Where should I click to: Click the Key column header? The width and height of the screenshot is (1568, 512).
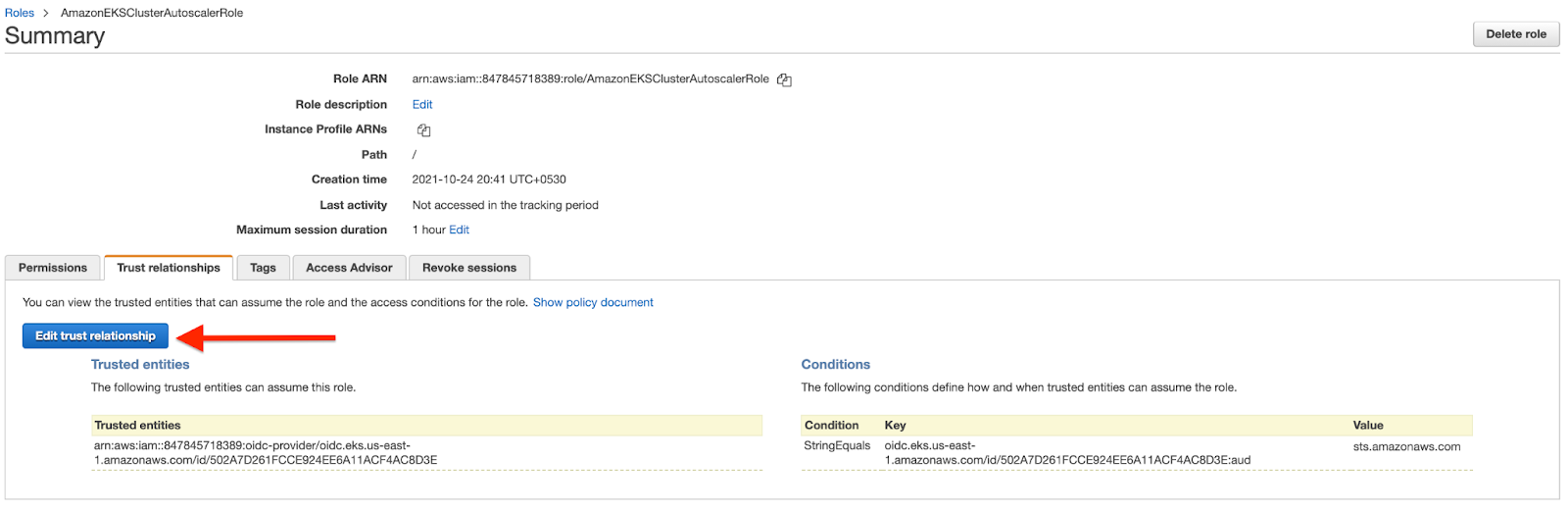[x=895, y=425]
